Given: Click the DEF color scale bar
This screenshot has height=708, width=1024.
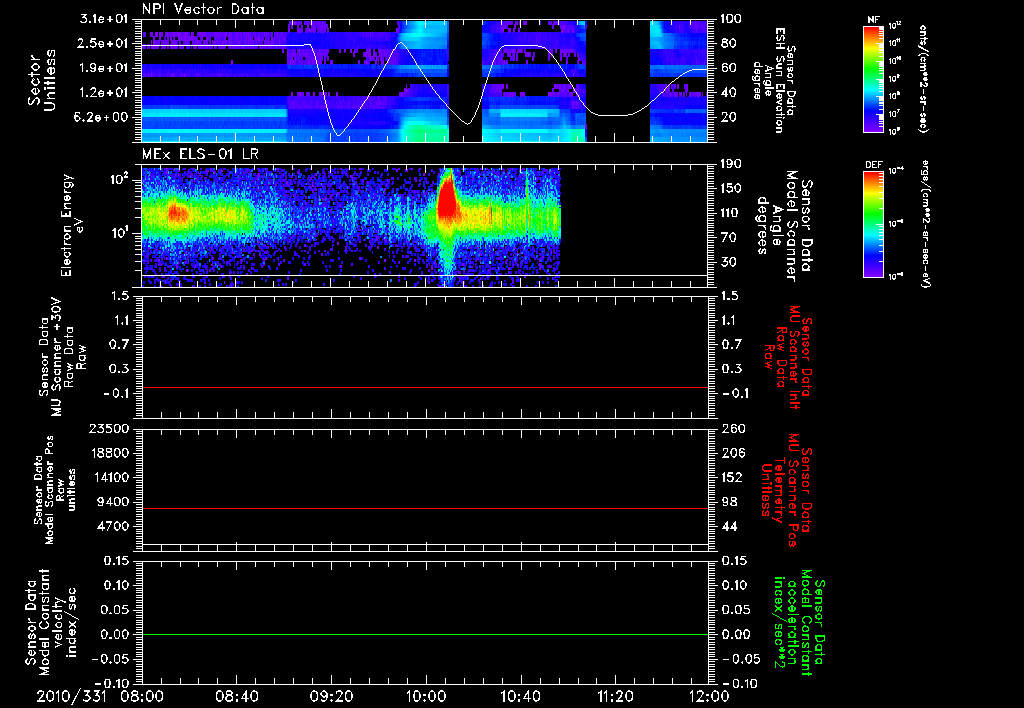Looking at the screenshot, I should pos(873,224).
